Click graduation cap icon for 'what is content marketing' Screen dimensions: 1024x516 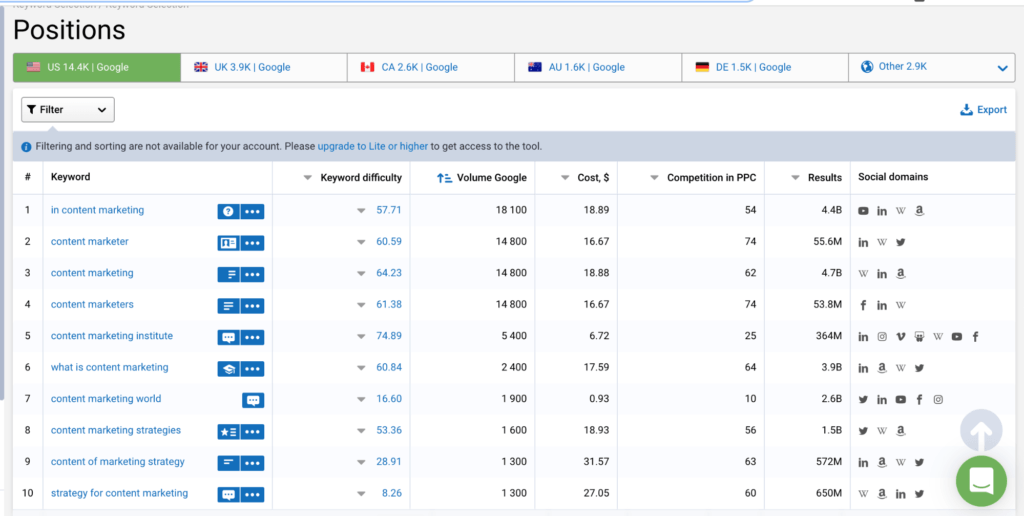228,368
